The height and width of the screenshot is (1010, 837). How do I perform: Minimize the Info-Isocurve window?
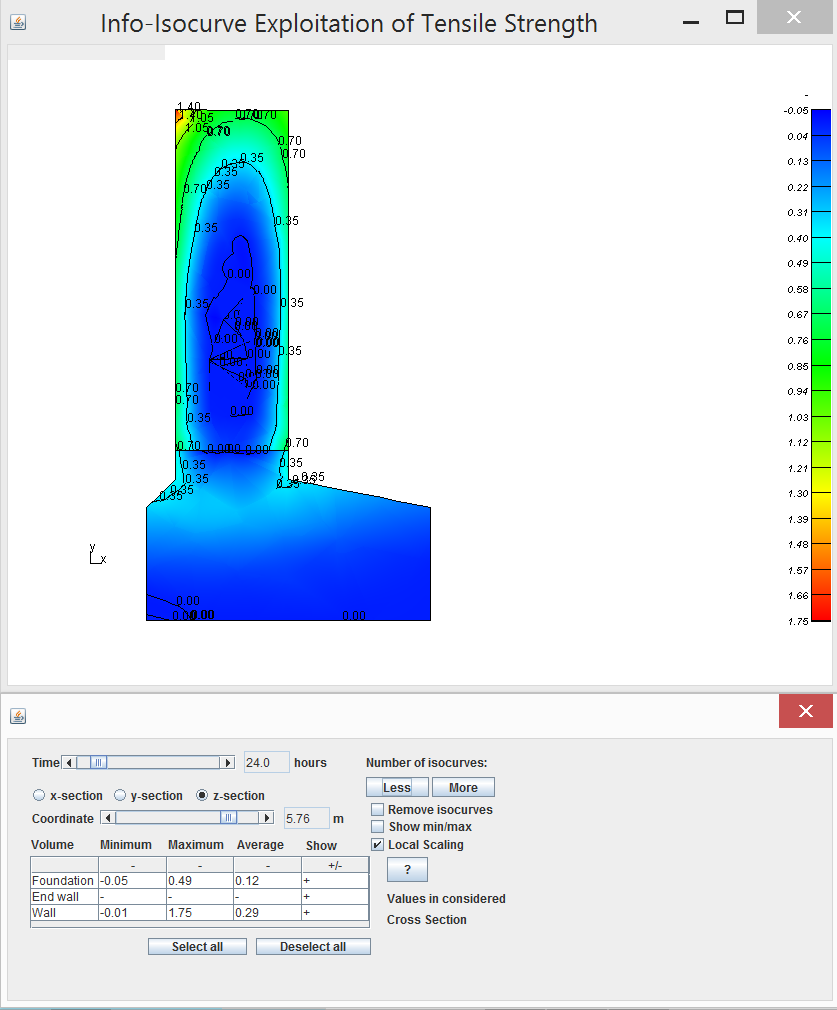(691, 22)
